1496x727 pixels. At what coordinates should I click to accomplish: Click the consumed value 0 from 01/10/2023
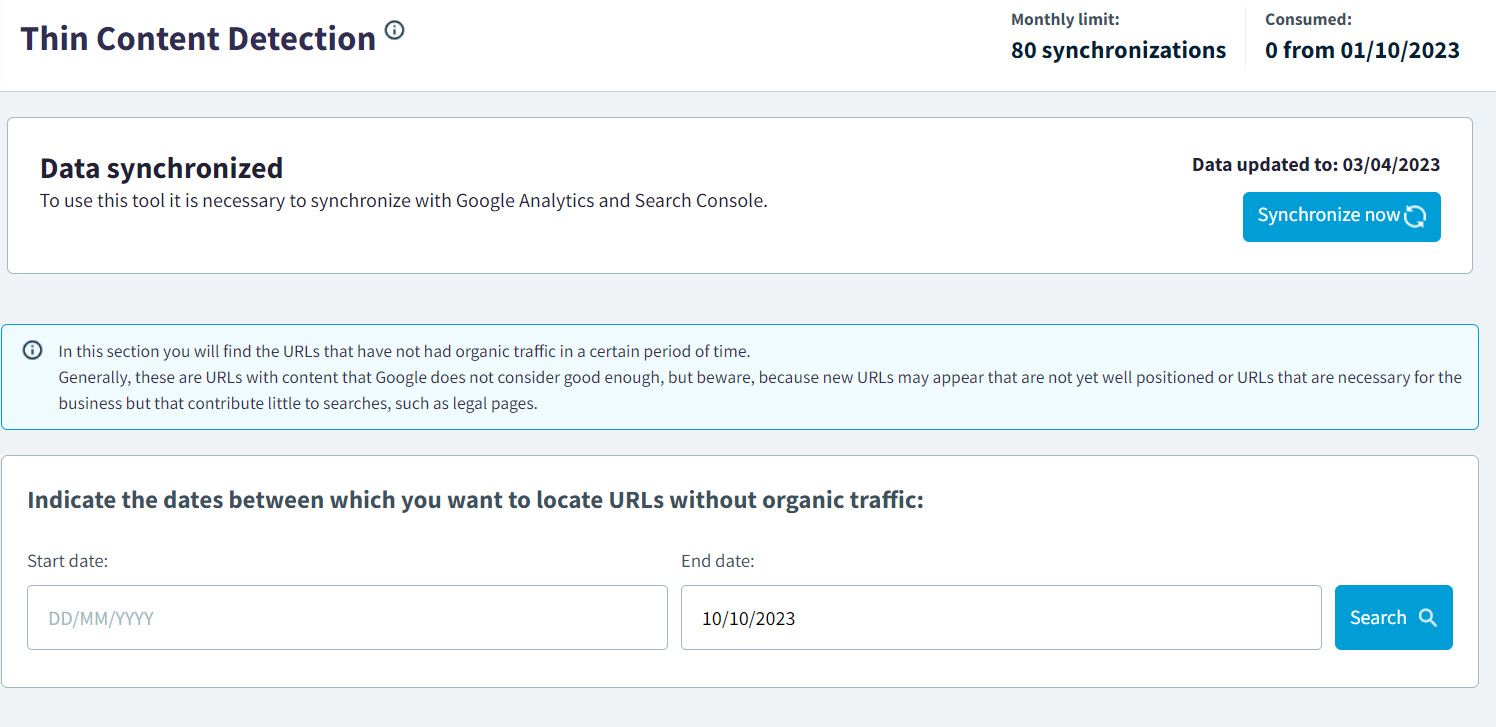click(1362, 50)
